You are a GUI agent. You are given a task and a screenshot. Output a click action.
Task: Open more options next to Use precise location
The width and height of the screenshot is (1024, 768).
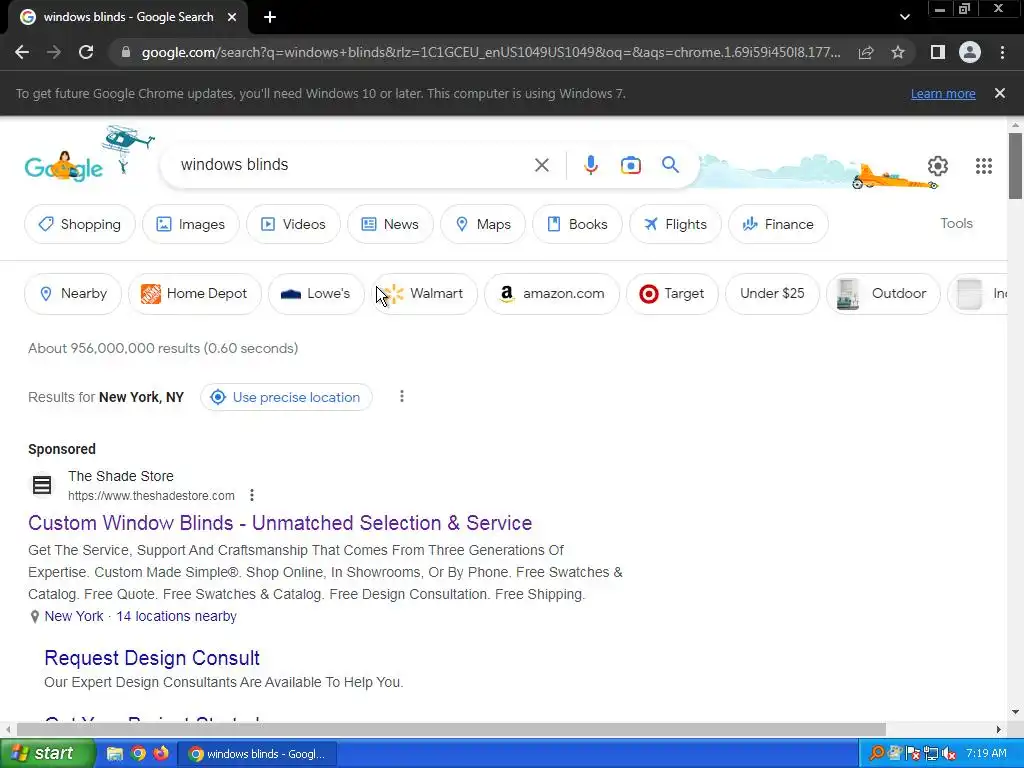coord(402,396)
